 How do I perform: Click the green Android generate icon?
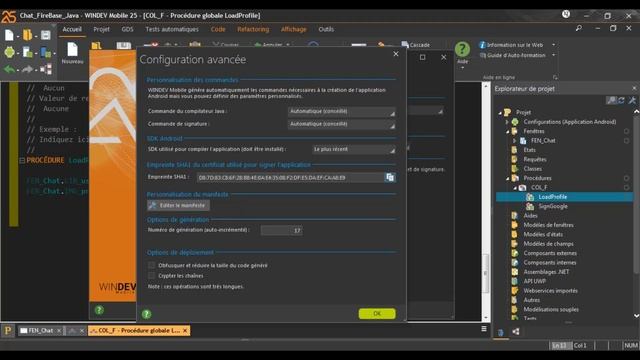[9, 52]
